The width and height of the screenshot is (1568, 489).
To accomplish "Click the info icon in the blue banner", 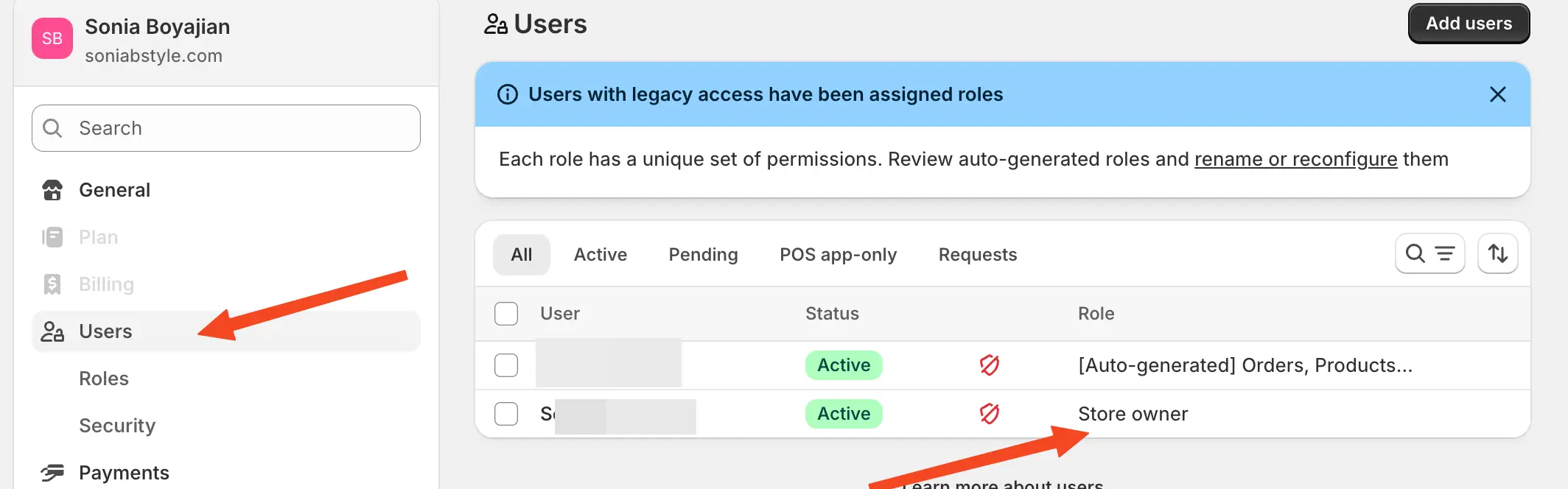I will click(x=508, y=94).
